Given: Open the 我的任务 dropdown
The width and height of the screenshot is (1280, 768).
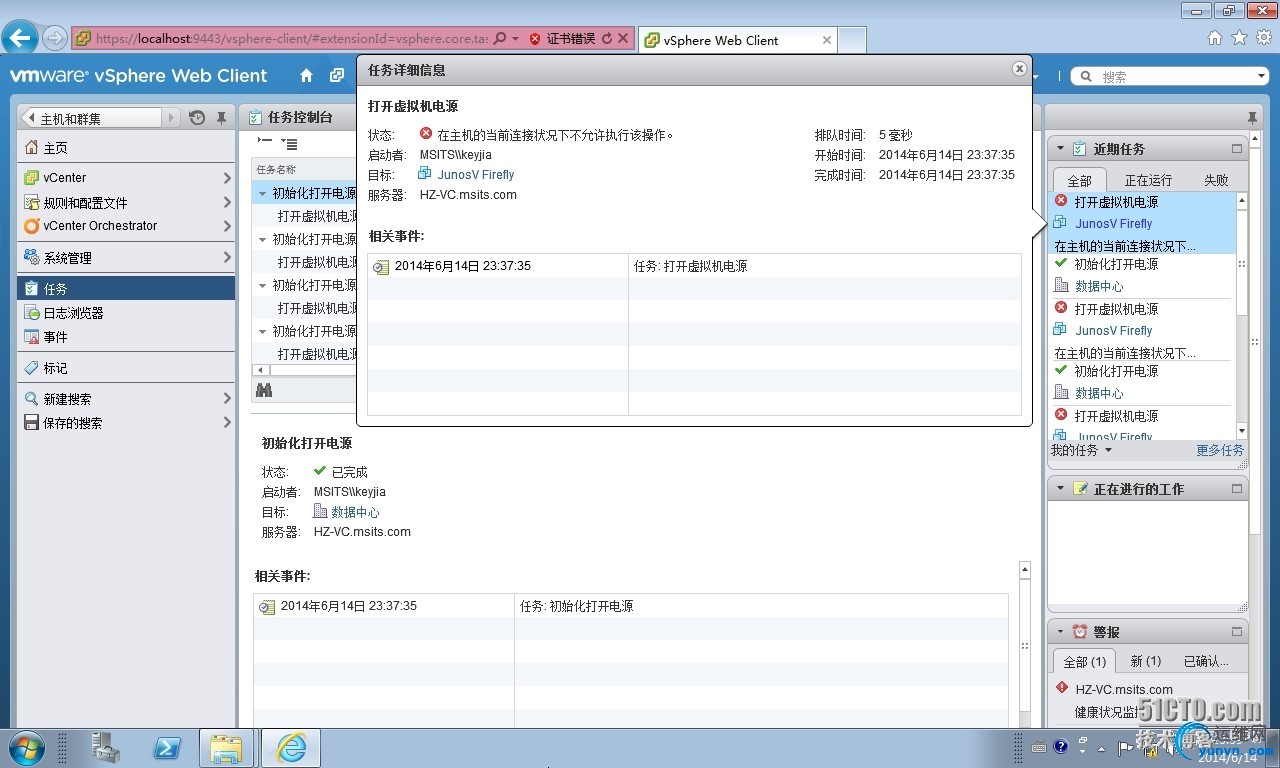Looking at the screenshot, I should click(1081, 450).
